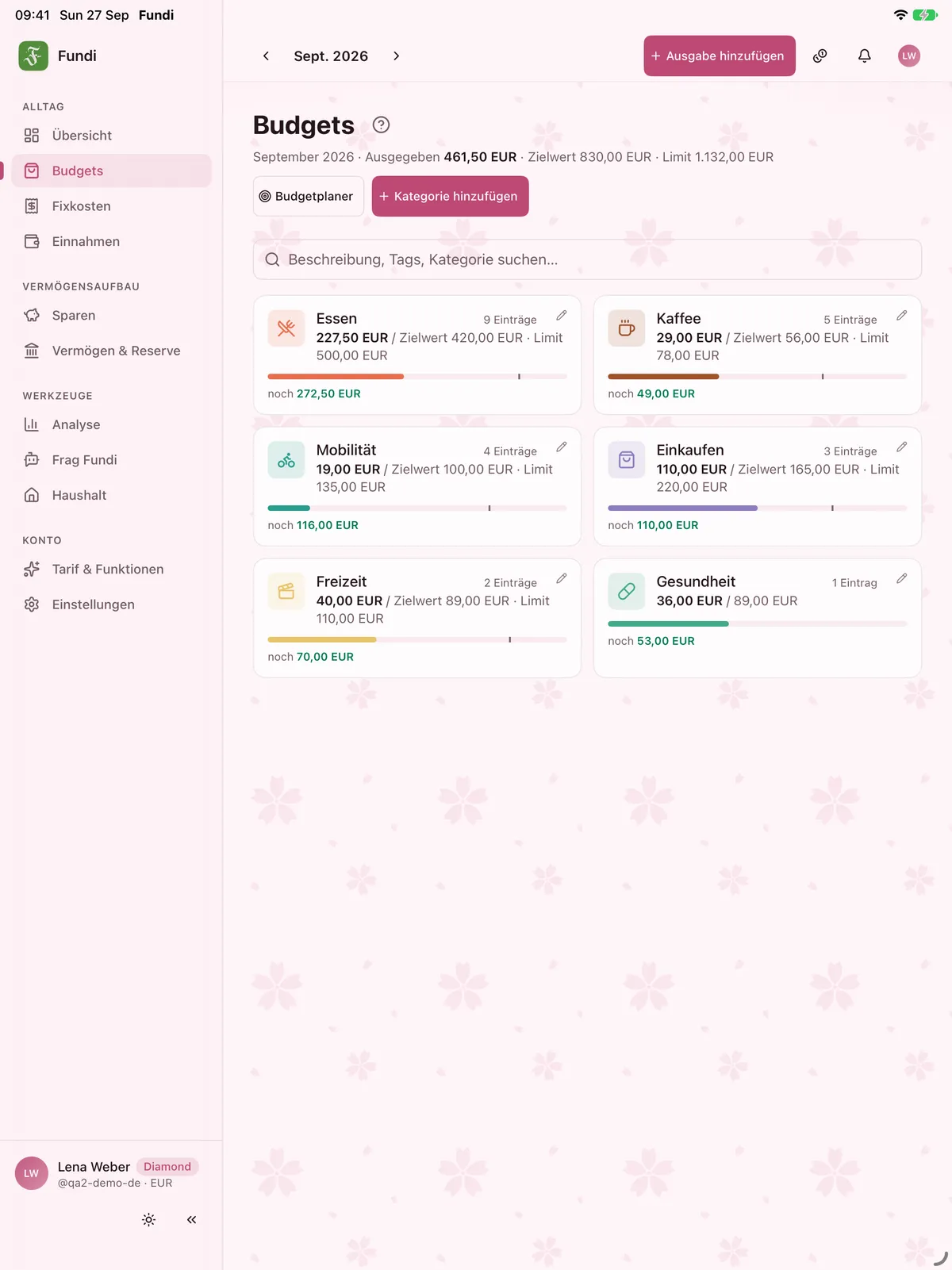The image size is (952, 1270).
Task: Click '4 Einträge' on the Mobilität card
Action: (x=510, y=451)
